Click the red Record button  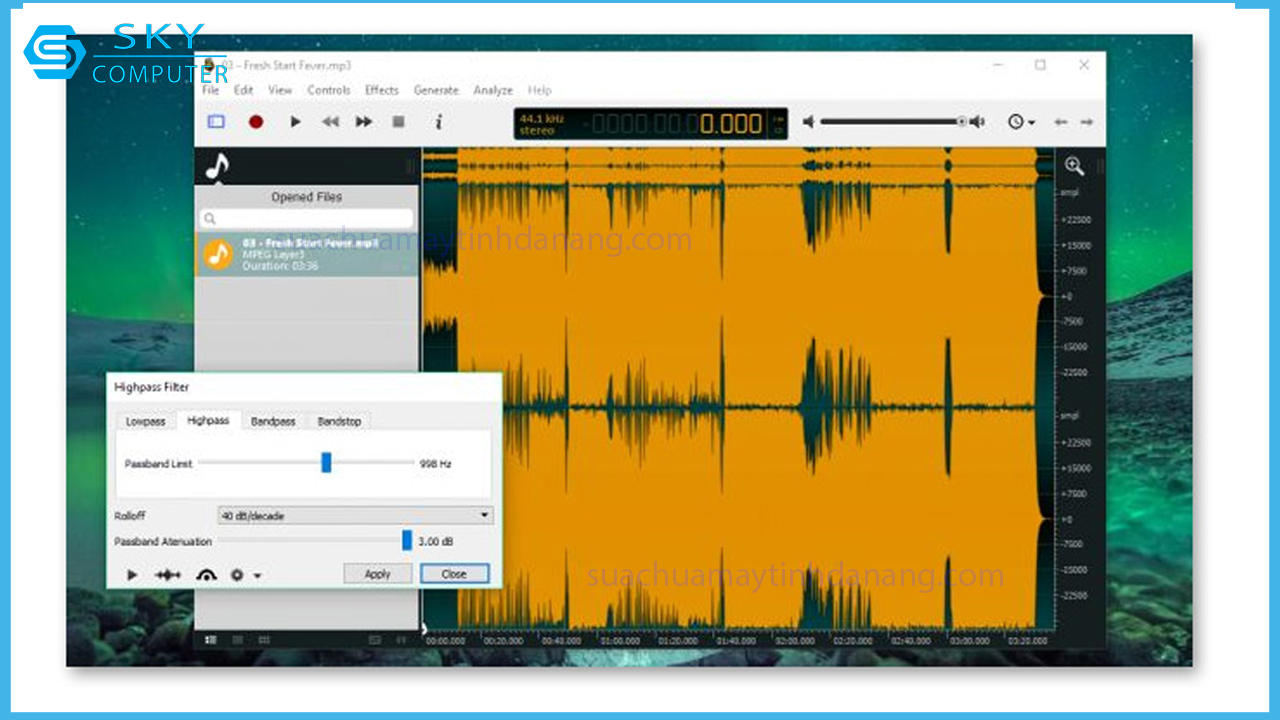pyautogui.click(x=256, y=122)
